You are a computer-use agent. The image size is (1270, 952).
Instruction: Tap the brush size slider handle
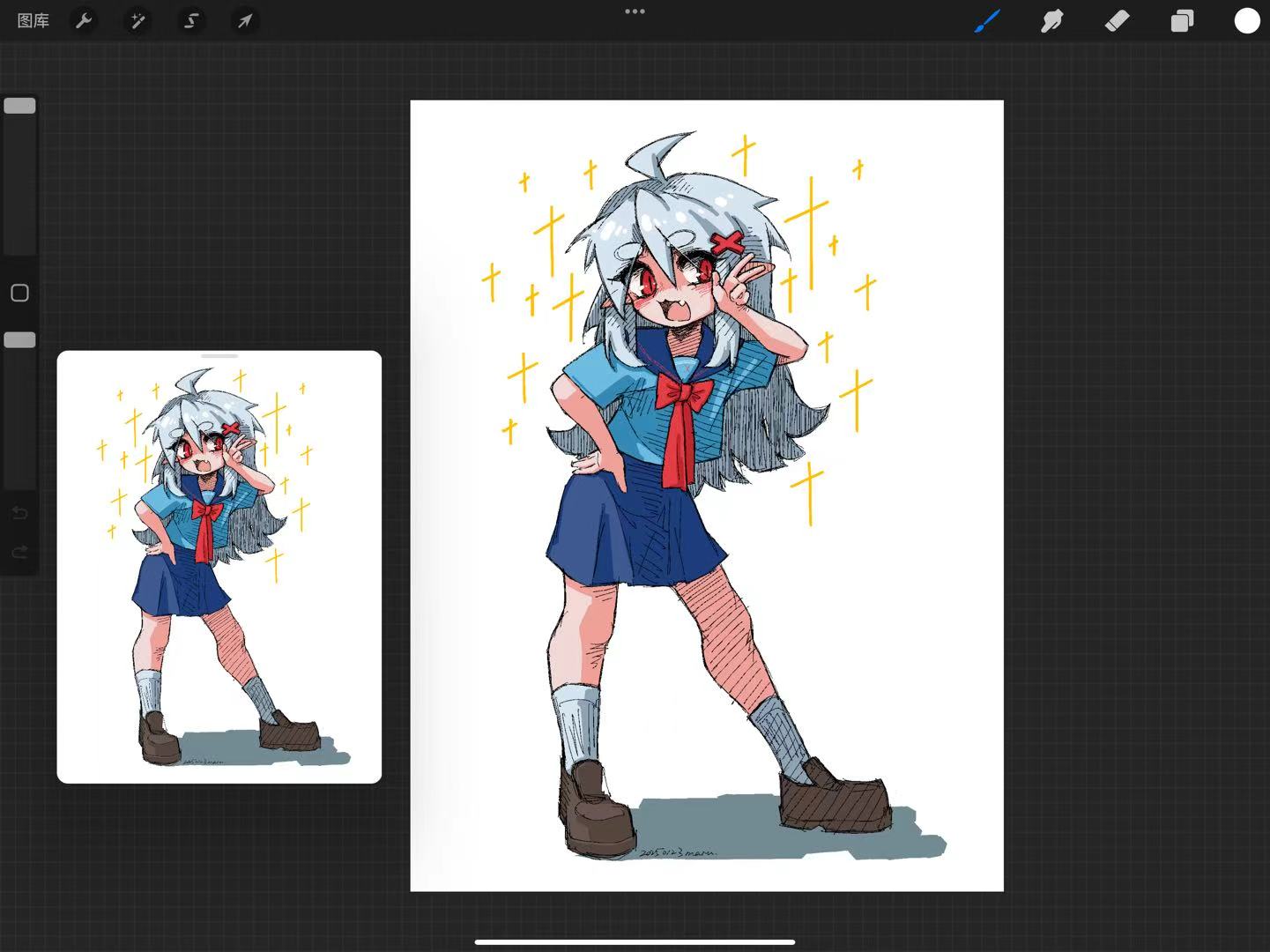click(19, 106)
